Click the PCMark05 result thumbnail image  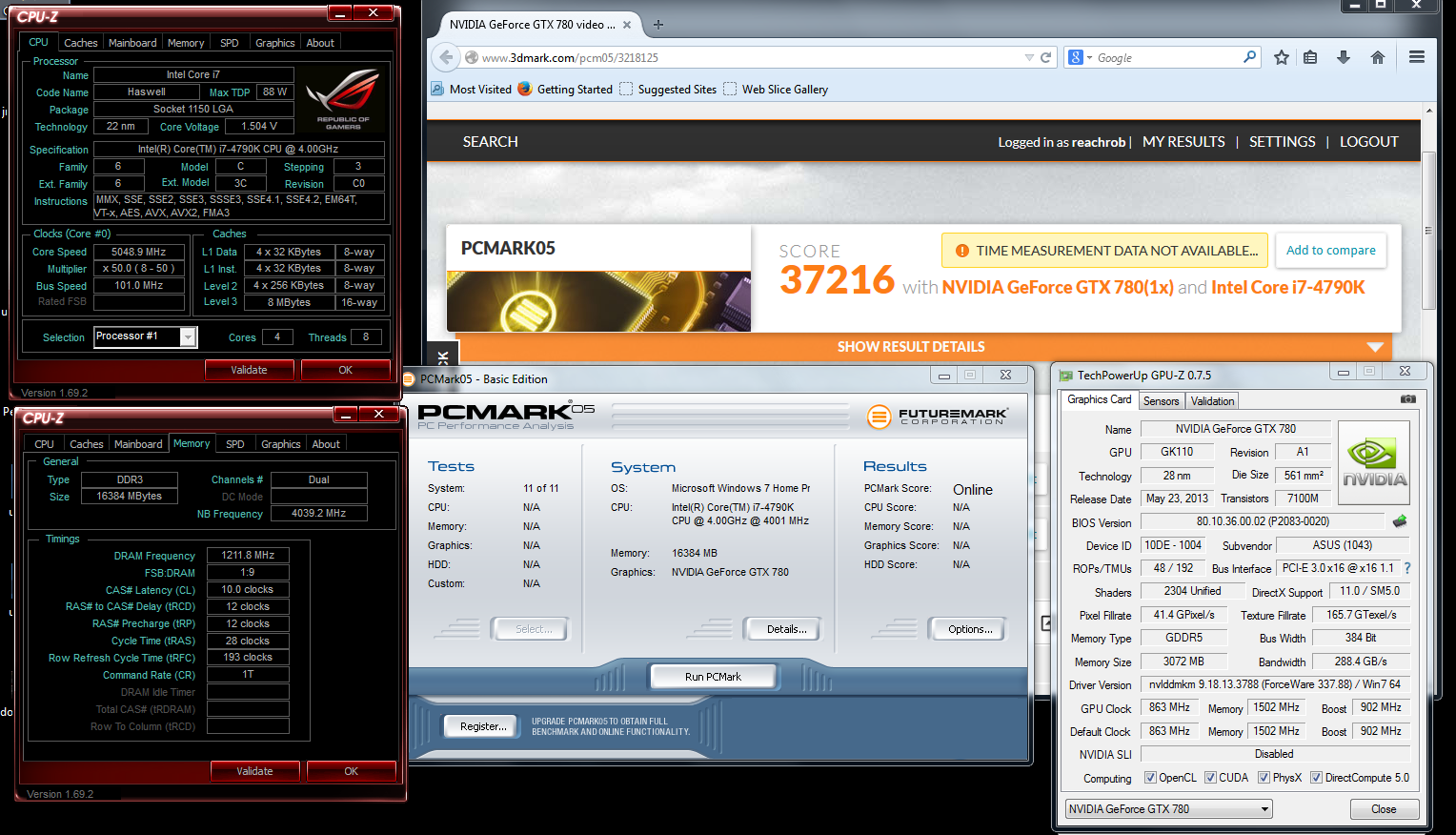[x=598, y=301]
